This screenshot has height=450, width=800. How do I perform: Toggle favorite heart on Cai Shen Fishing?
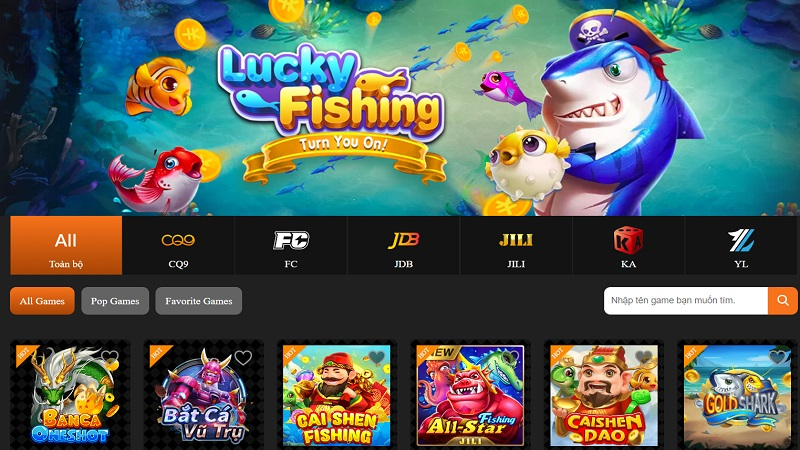pyautogui.click(x=377, y=357)
